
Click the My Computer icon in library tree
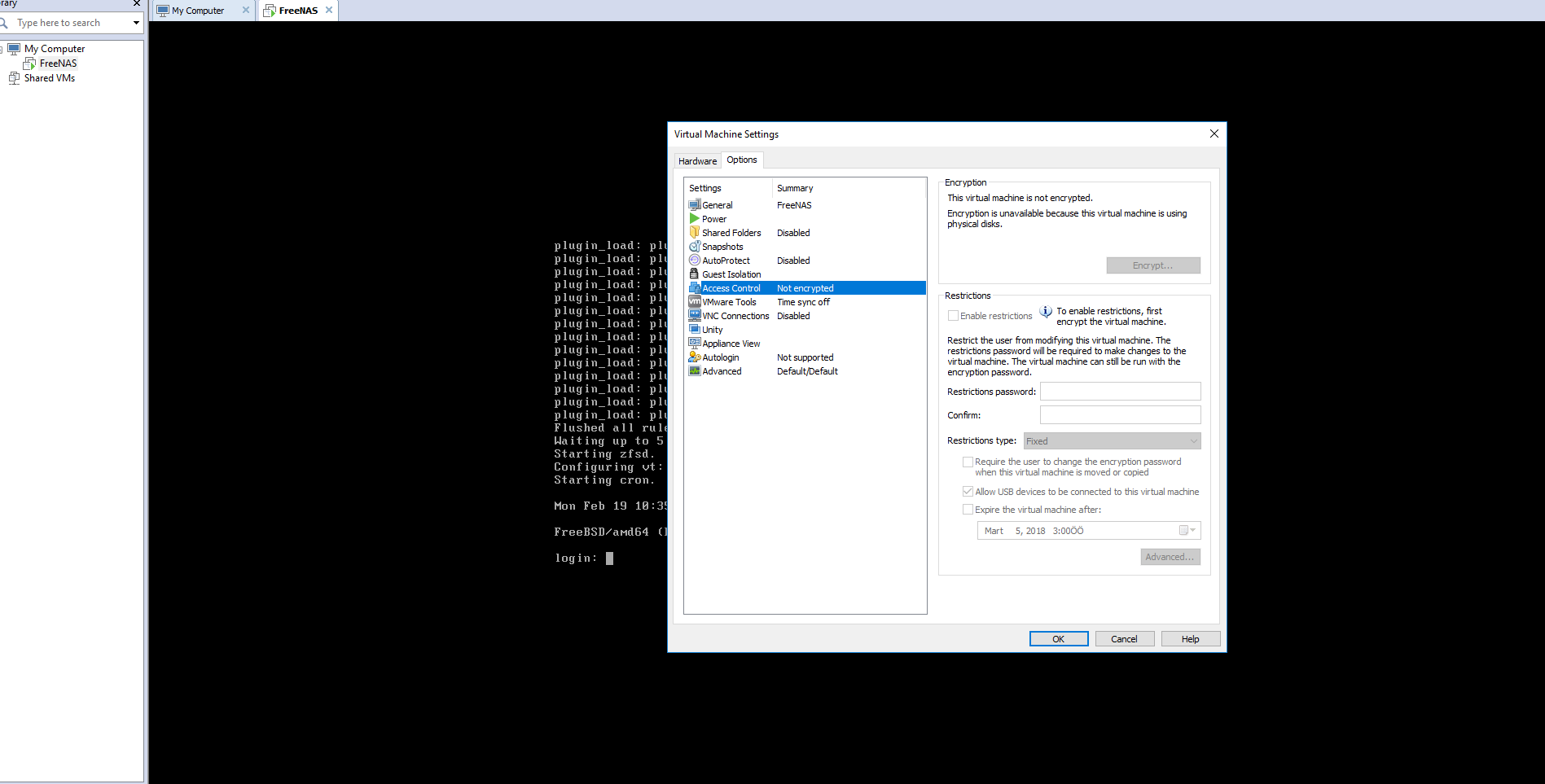click(14, 49)
